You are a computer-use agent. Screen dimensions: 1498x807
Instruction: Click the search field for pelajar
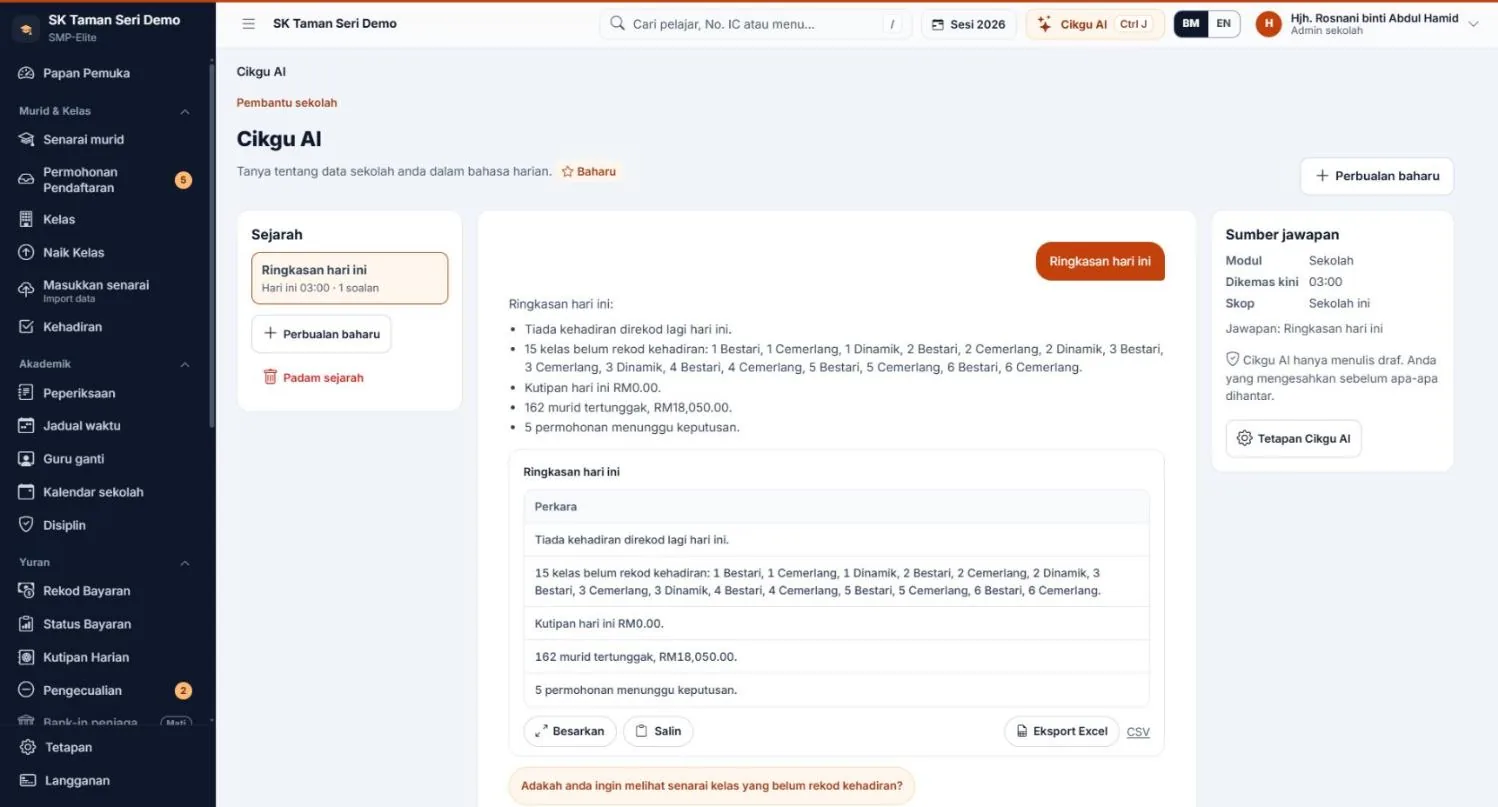click(754, 24)
